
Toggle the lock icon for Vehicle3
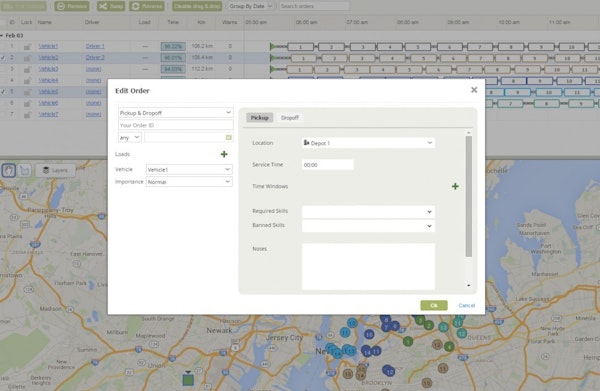click(27, 69)
